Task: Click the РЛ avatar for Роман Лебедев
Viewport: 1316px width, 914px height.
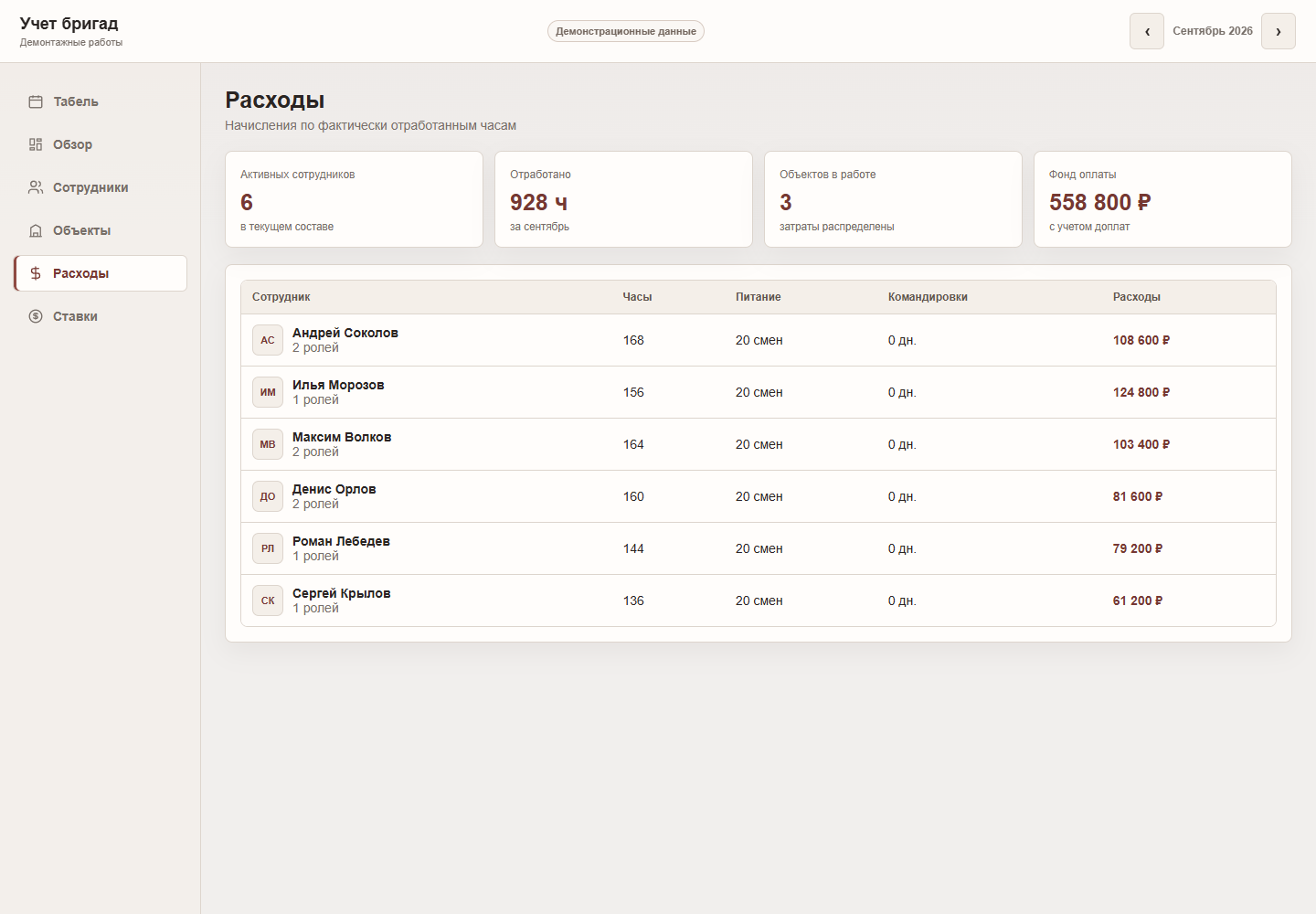Action: click(x=268, y=548)
